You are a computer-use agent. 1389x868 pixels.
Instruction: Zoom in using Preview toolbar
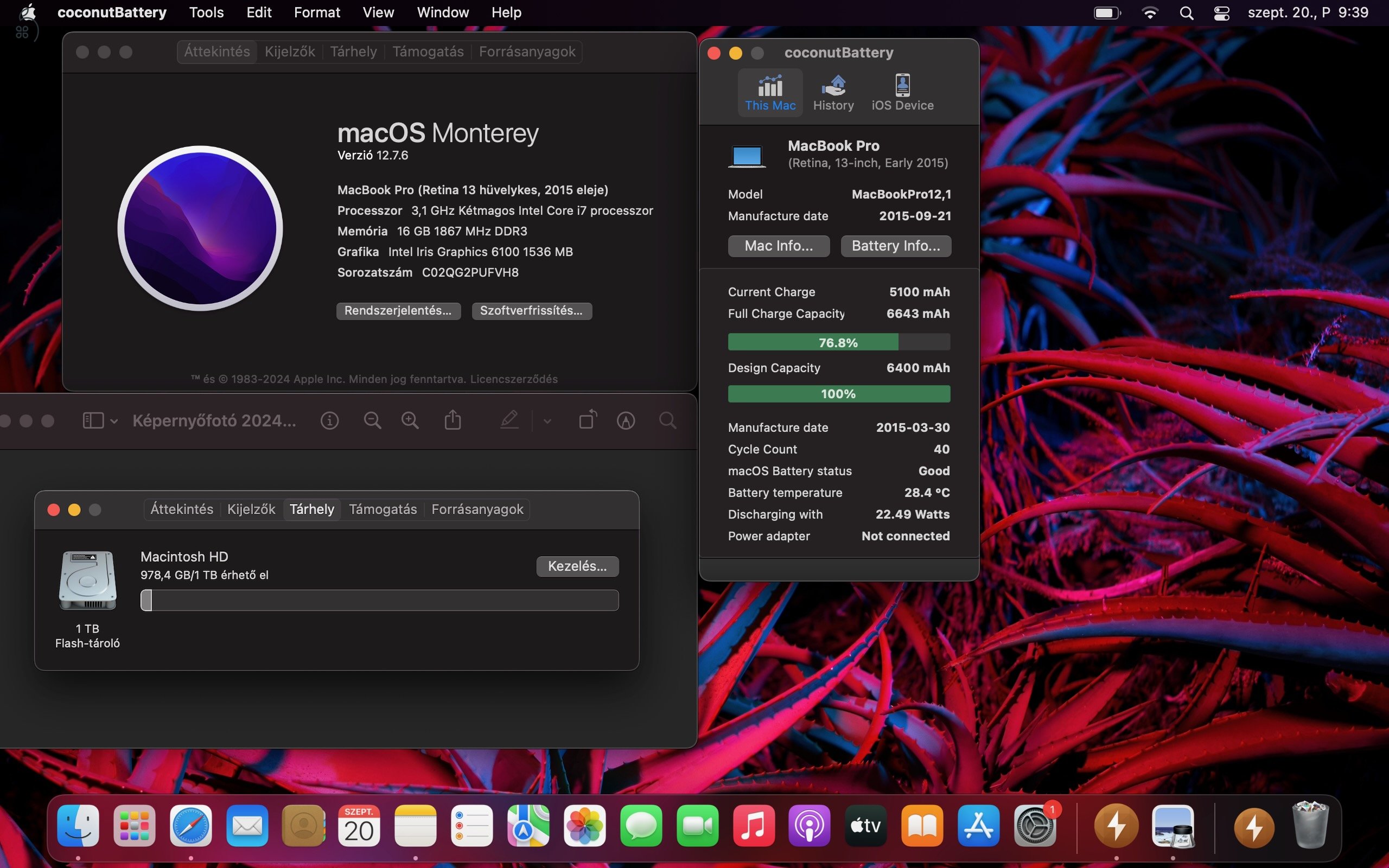[410, 421]
